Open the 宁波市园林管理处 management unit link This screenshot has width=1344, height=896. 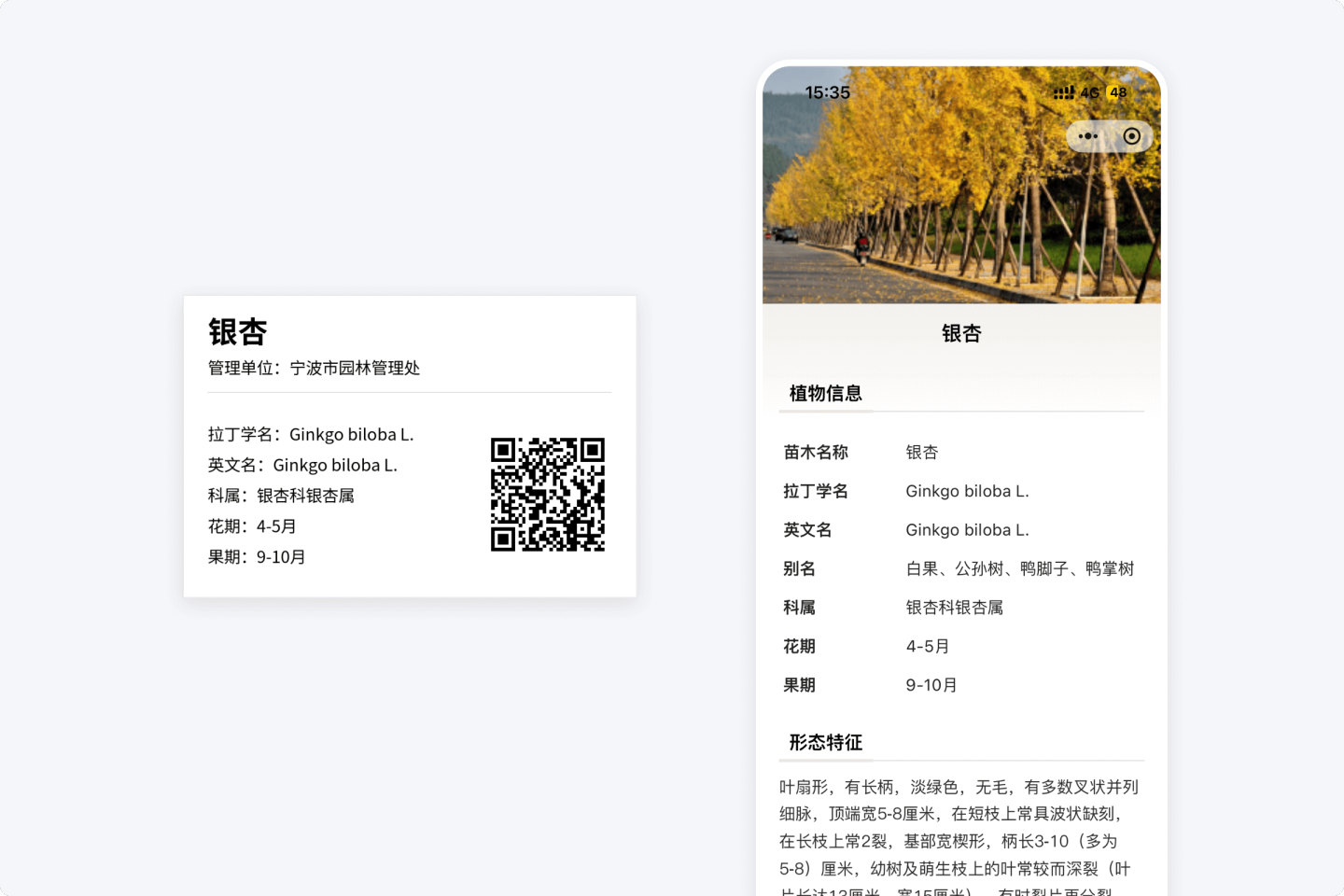click(356, 368)
